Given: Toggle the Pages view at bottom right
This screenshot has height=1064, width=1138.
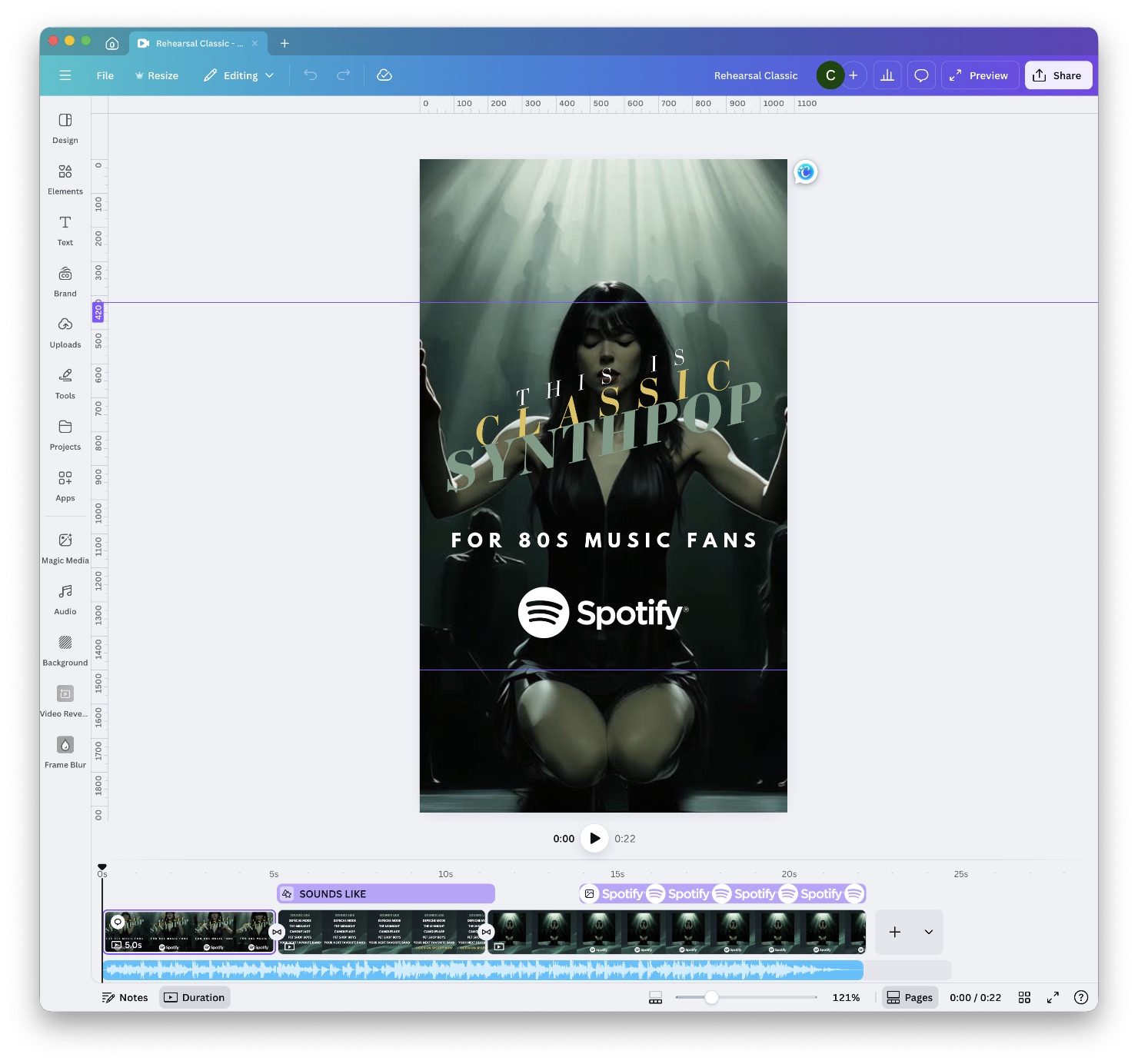Looking at the screenshot, I should tap(910, 997).
